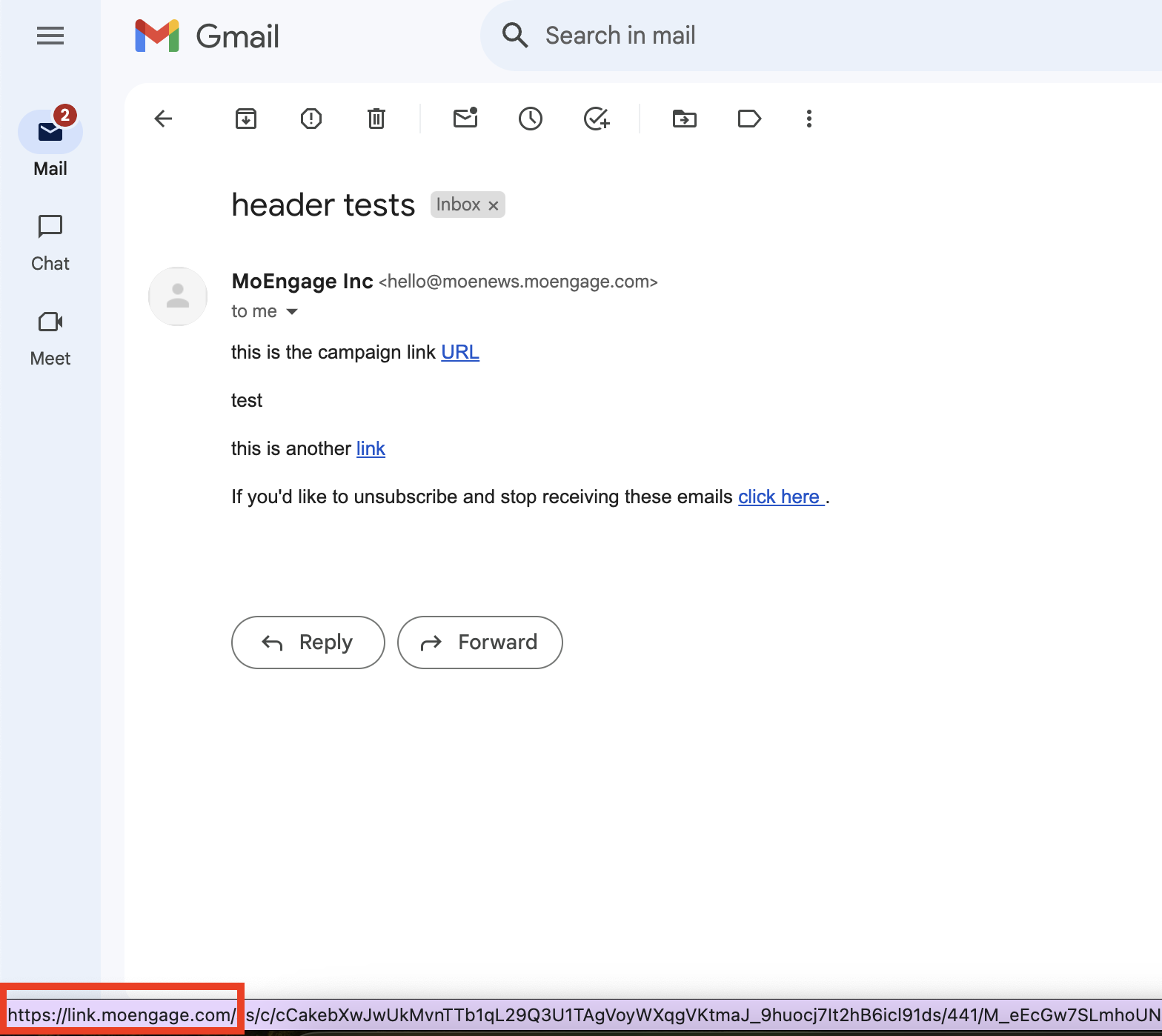Open the Move to folder icon
Screen dimensions: 1162x1036
pyautogui.click(x=685, y=119)
